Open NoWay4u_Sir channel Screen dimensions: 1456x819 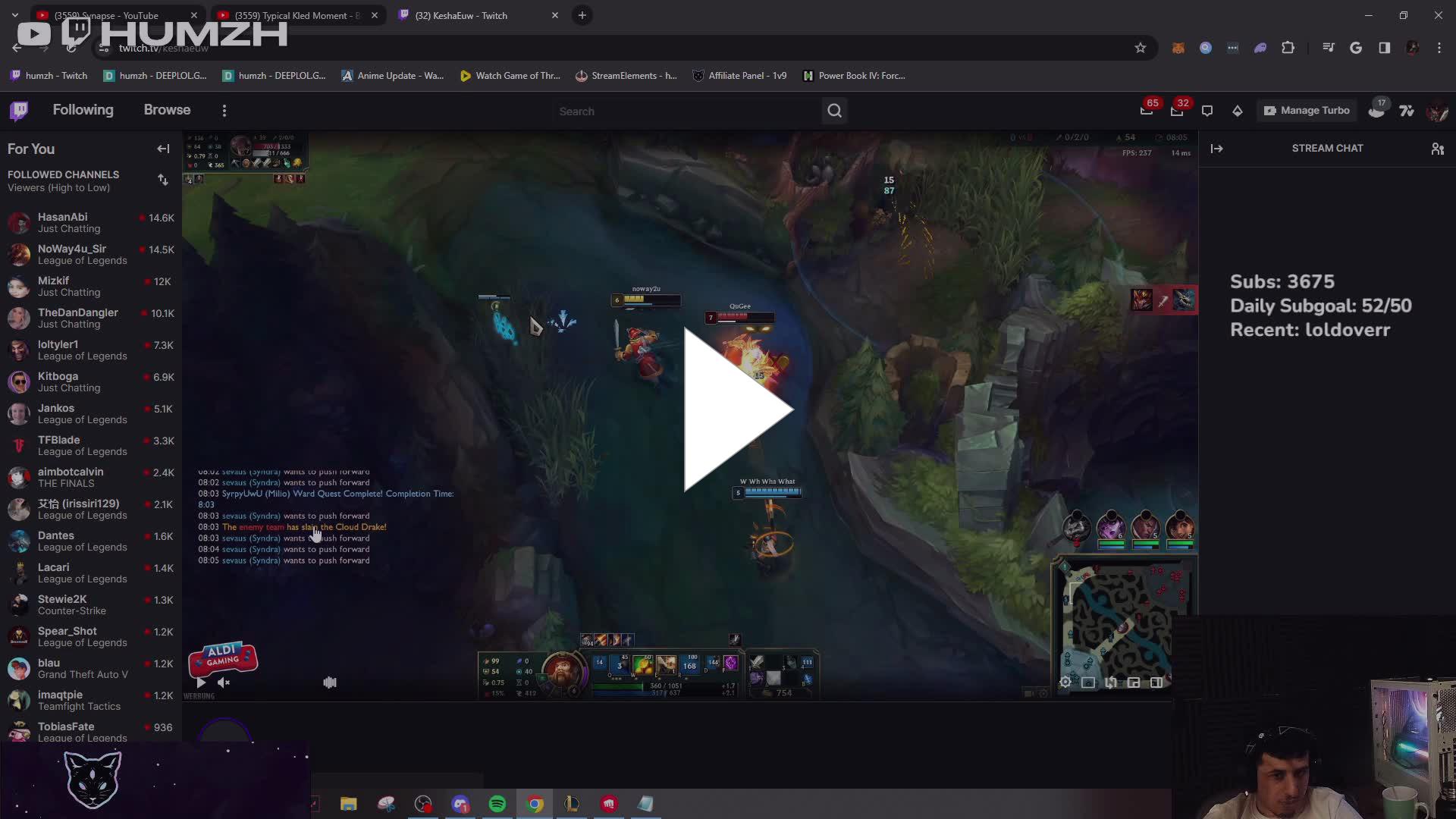(x=91, y=254)
